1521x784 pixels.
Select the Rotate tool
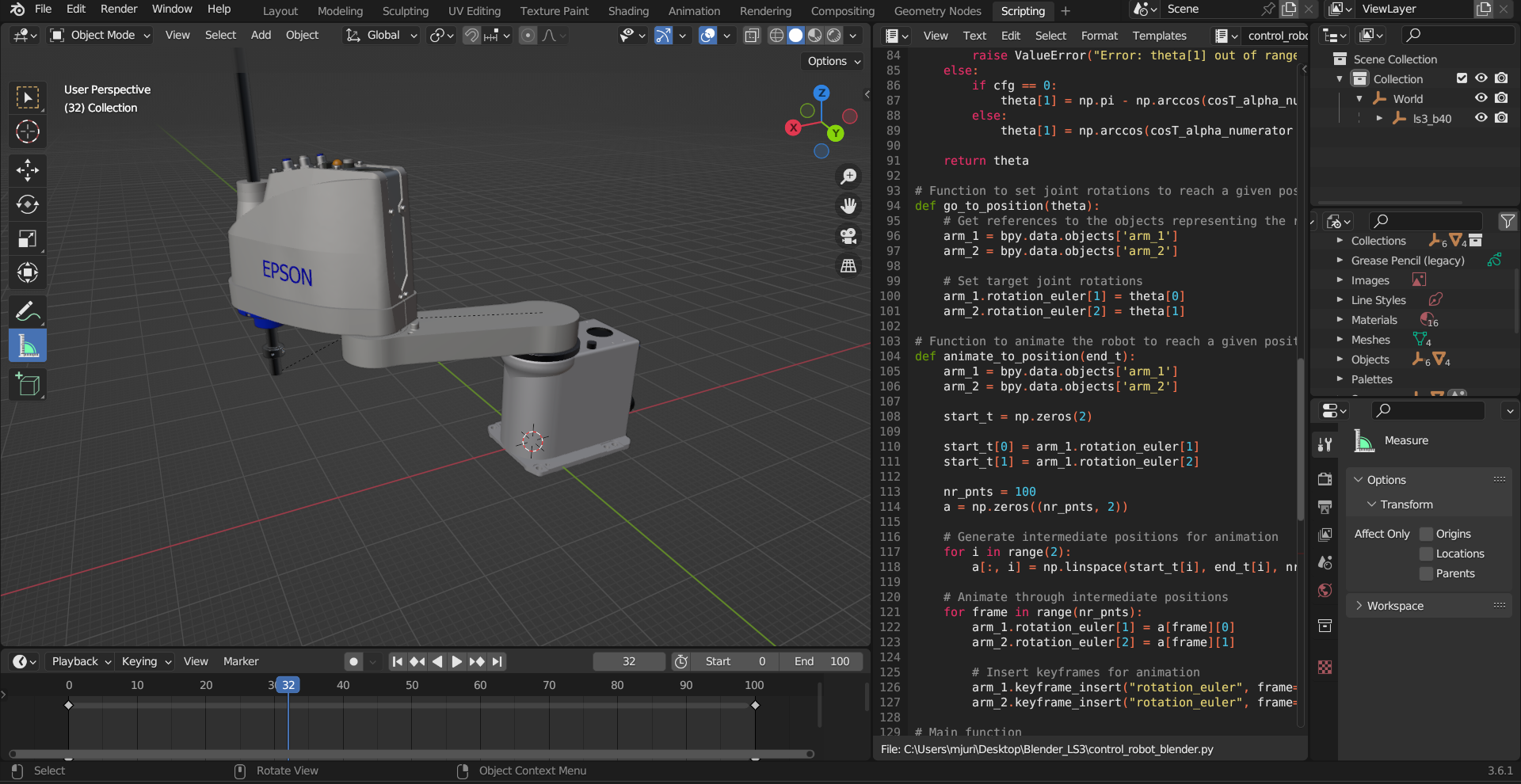click(28, 204)
